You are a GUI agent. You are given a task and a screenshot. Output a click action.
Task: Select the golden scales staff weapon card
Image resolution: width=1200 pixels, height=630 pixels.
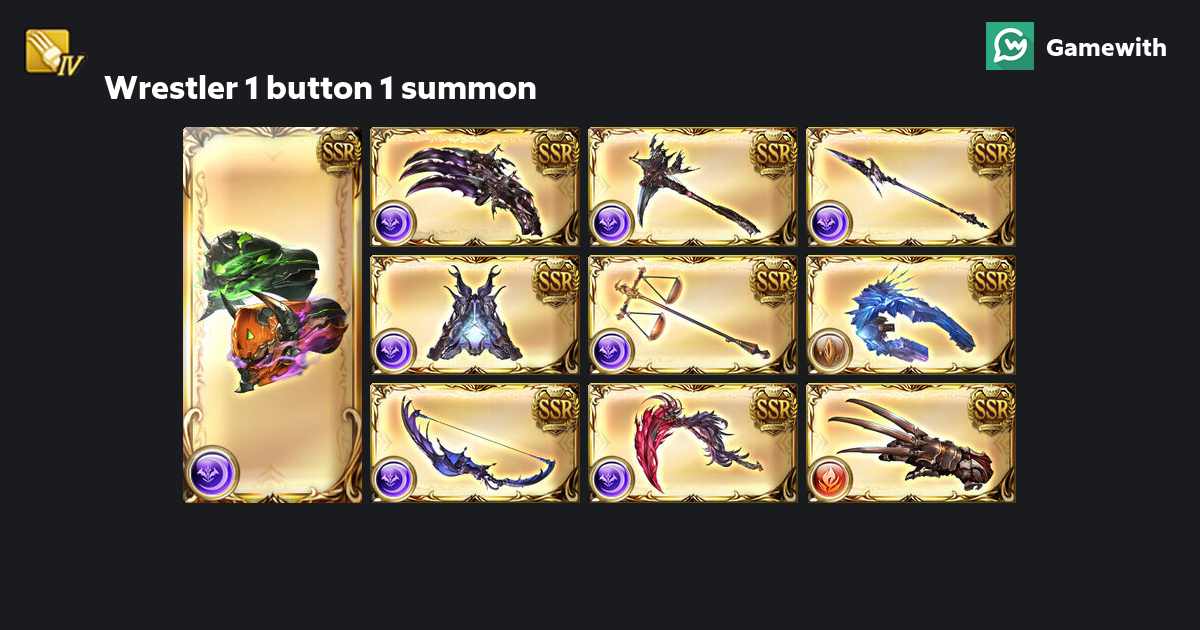click(x=693, y=315)
